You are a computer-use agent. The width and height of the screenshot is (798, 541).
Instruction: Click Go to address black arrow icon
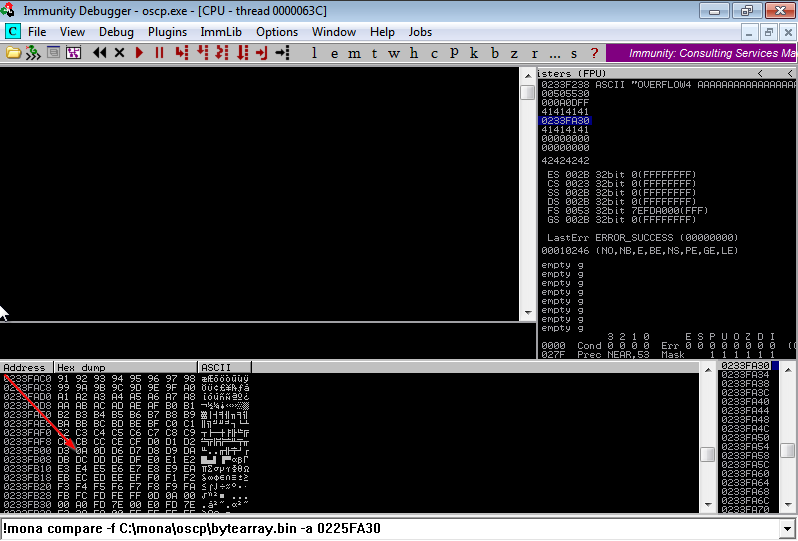[x=282, y=52]
